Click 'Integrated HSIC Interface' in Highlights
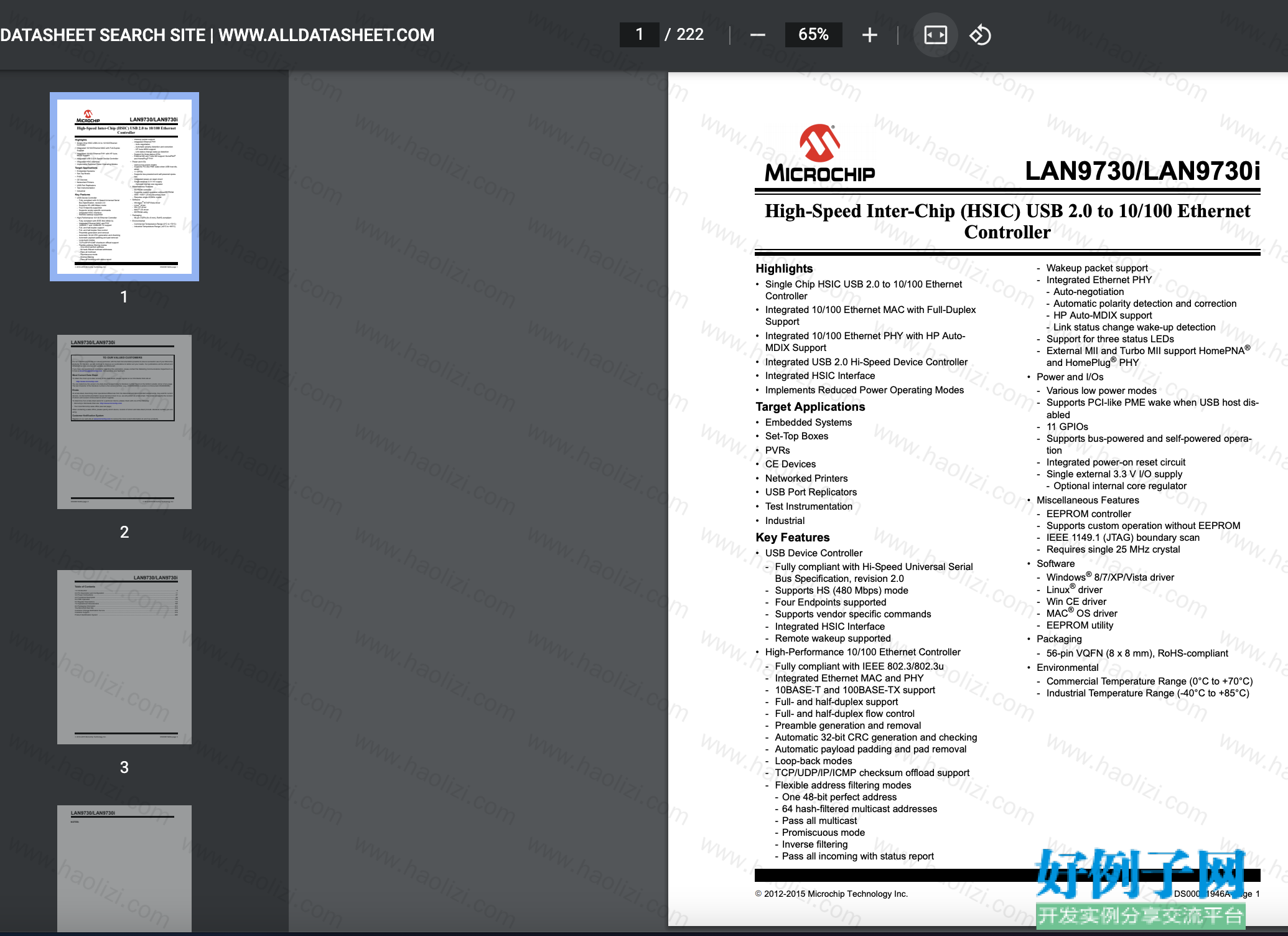 pos(820,375)
